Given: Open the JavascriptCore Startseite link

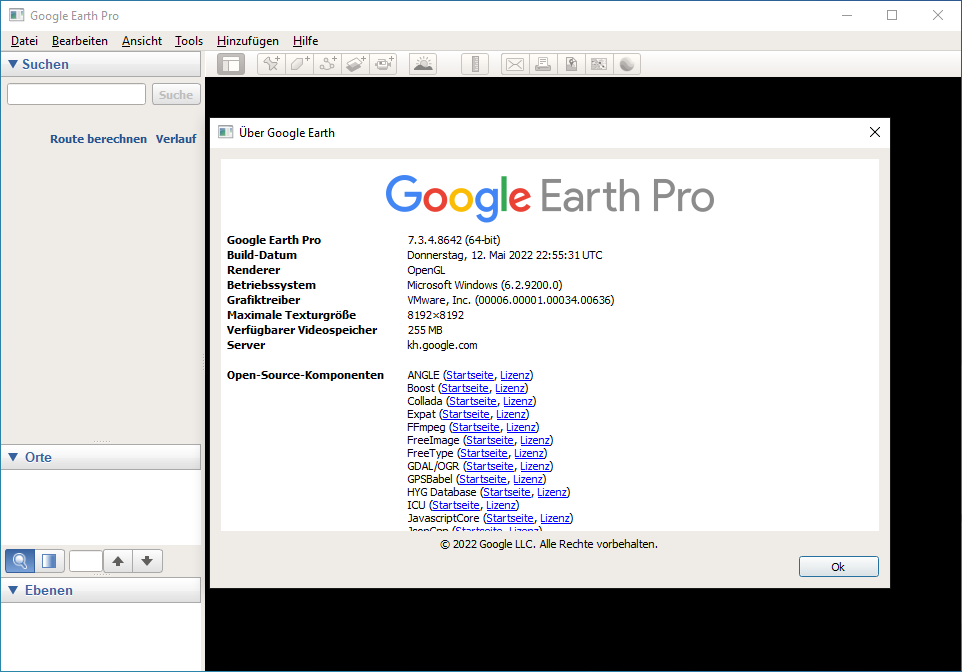Looking at the screenshot, I should point(510,518).
